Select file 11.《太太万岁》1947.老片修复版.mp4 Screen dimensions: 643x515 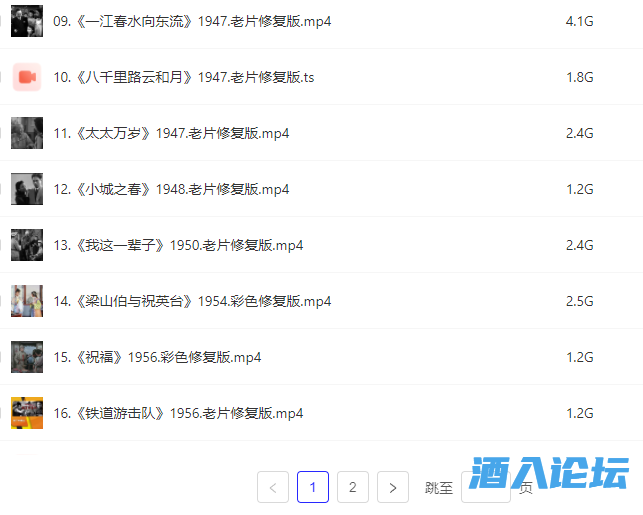tap(171, 133)
